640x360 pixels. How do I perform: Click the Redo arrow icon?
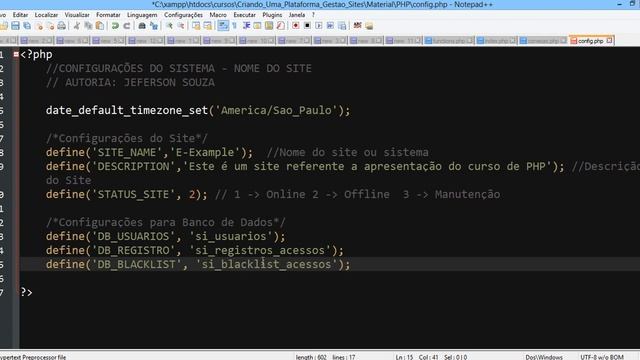click(x=127, y=26)
